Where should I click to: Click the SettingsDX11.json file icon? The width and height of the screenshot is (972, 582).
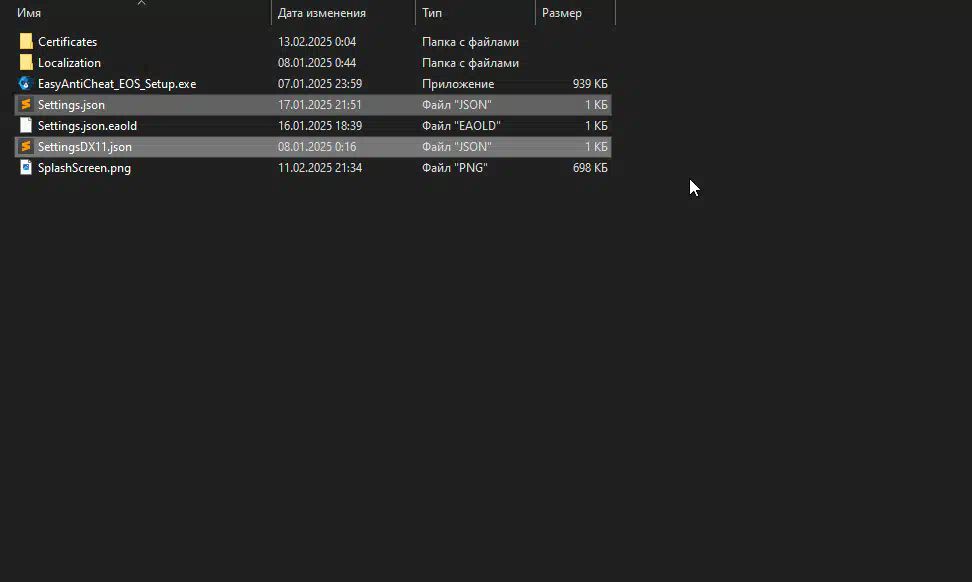25,147
